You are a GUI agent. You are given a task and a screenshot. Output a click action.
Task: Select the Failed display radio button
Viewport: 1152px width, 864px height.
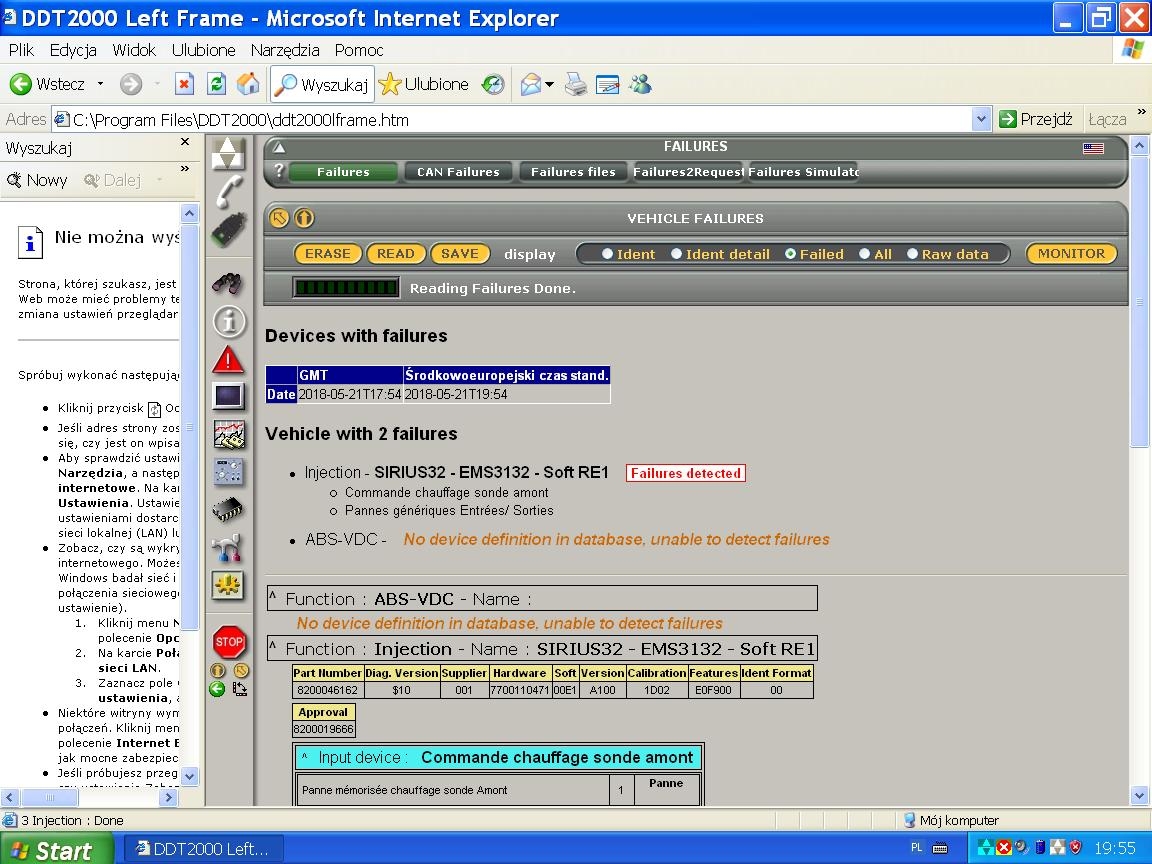click(791, 253)
